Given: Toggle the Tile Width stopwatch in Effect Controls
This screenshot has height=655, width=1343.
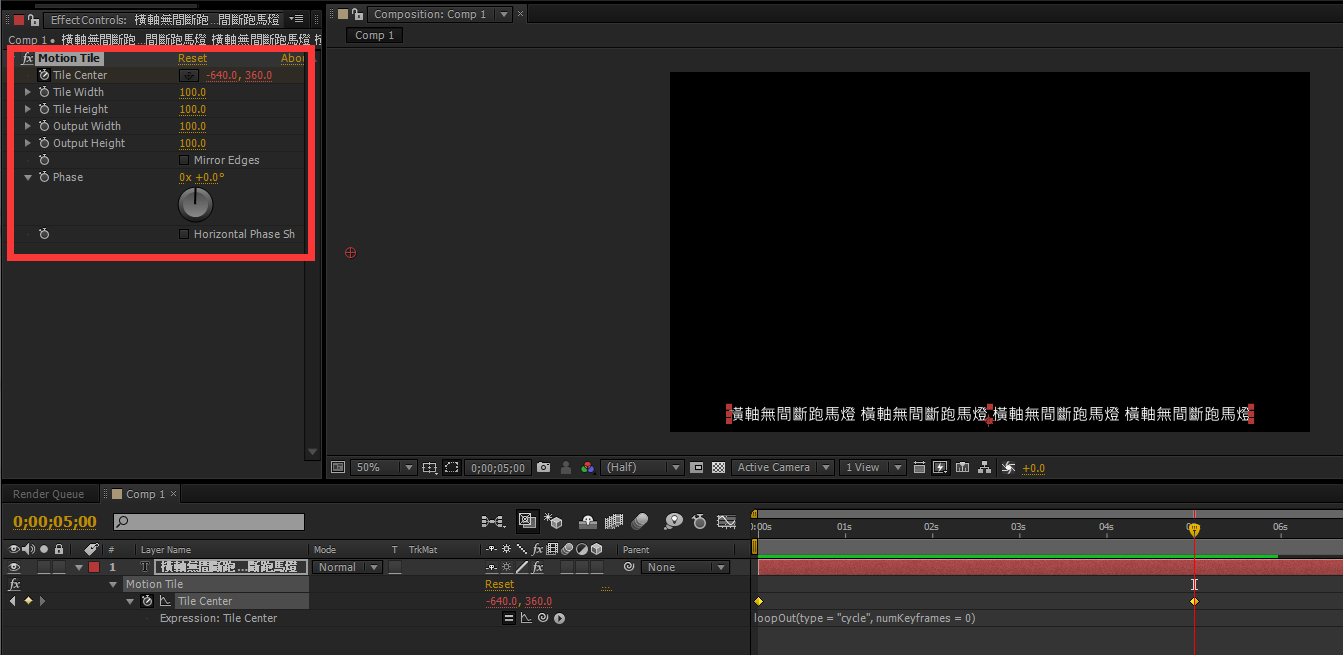Looking at the screenshot, I should coord(44,92).
